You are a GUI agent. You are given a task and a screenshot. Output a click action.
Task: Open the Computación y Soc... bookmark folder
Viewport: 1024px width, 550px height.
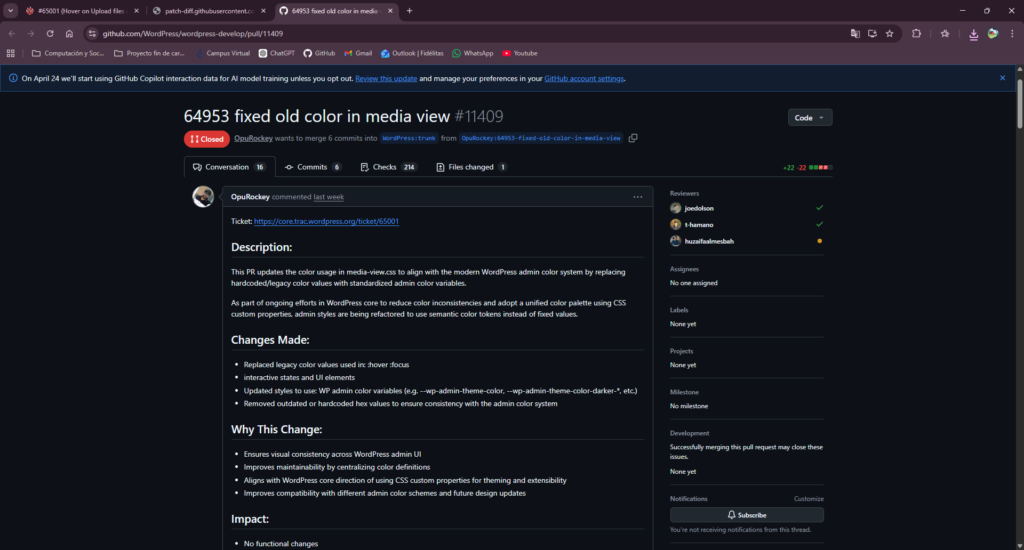click(68, 54)
